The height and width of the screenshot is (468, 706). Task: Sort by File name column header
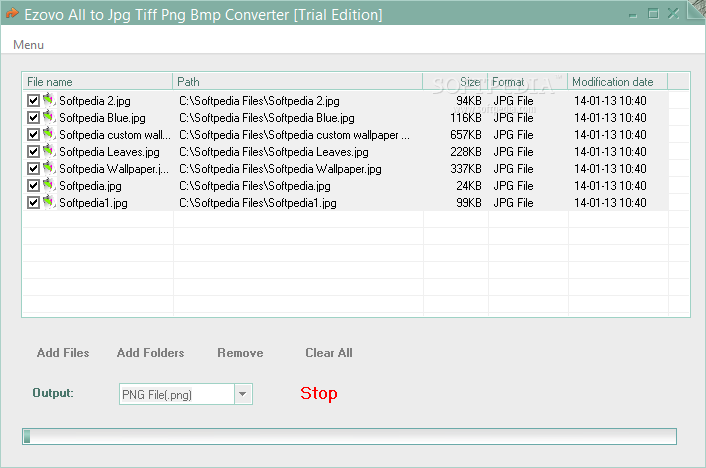[x=97, y=82]
